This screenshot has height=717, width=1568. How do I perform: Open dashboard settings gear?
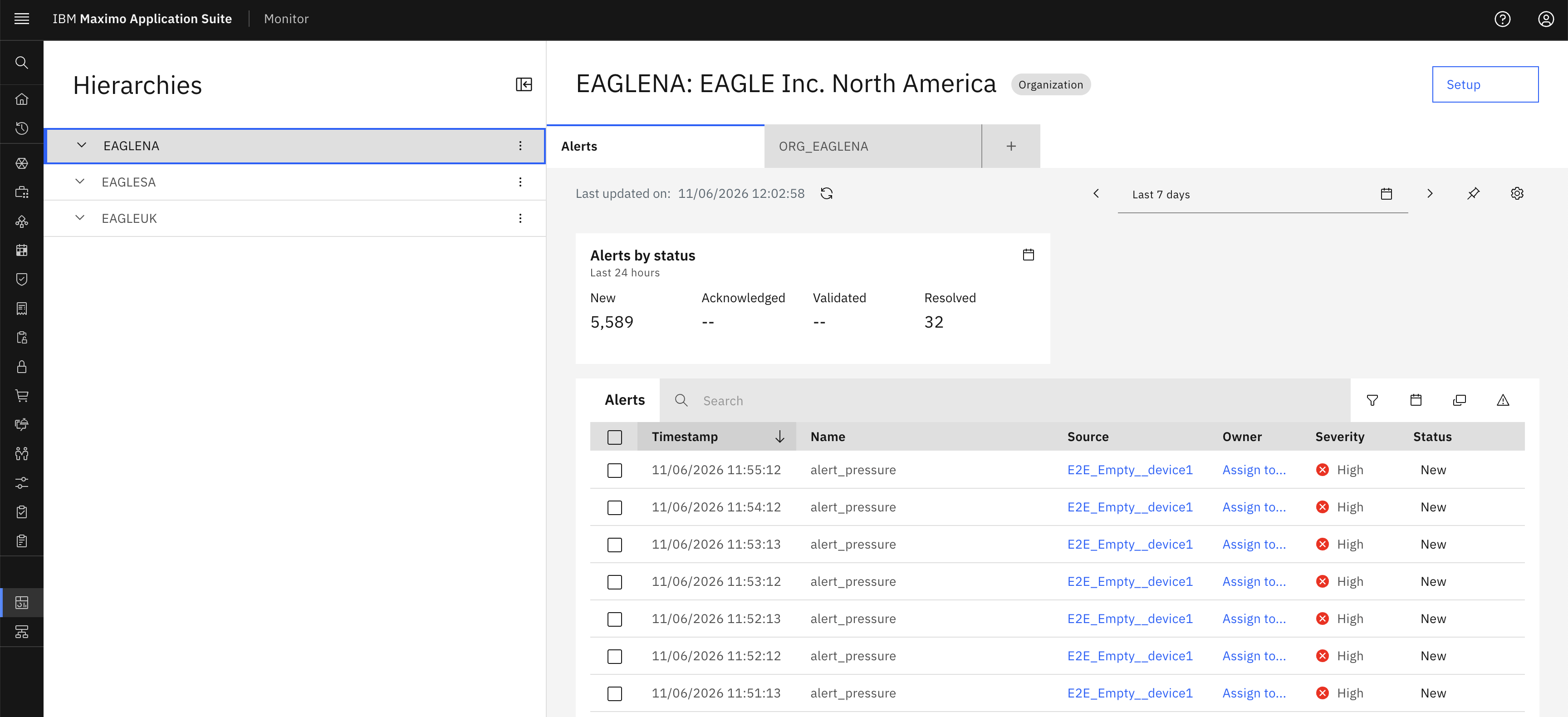click(x=1517, y=194)
